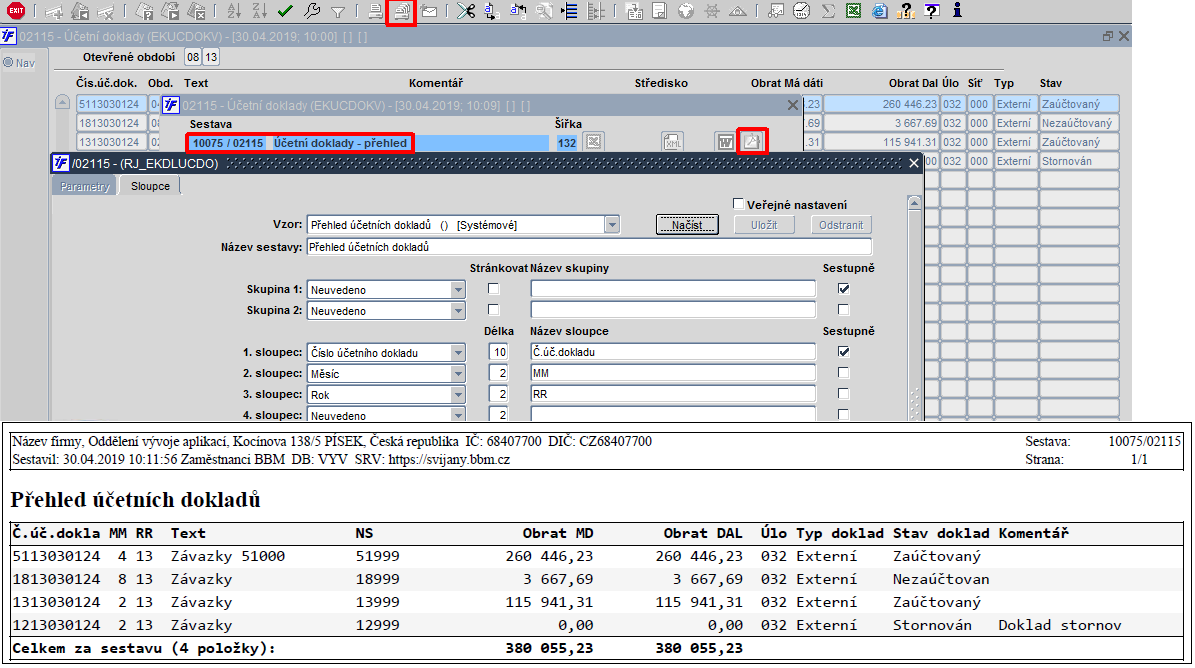
Task: Select document number 5113030124 in the list
Action: 110,104
